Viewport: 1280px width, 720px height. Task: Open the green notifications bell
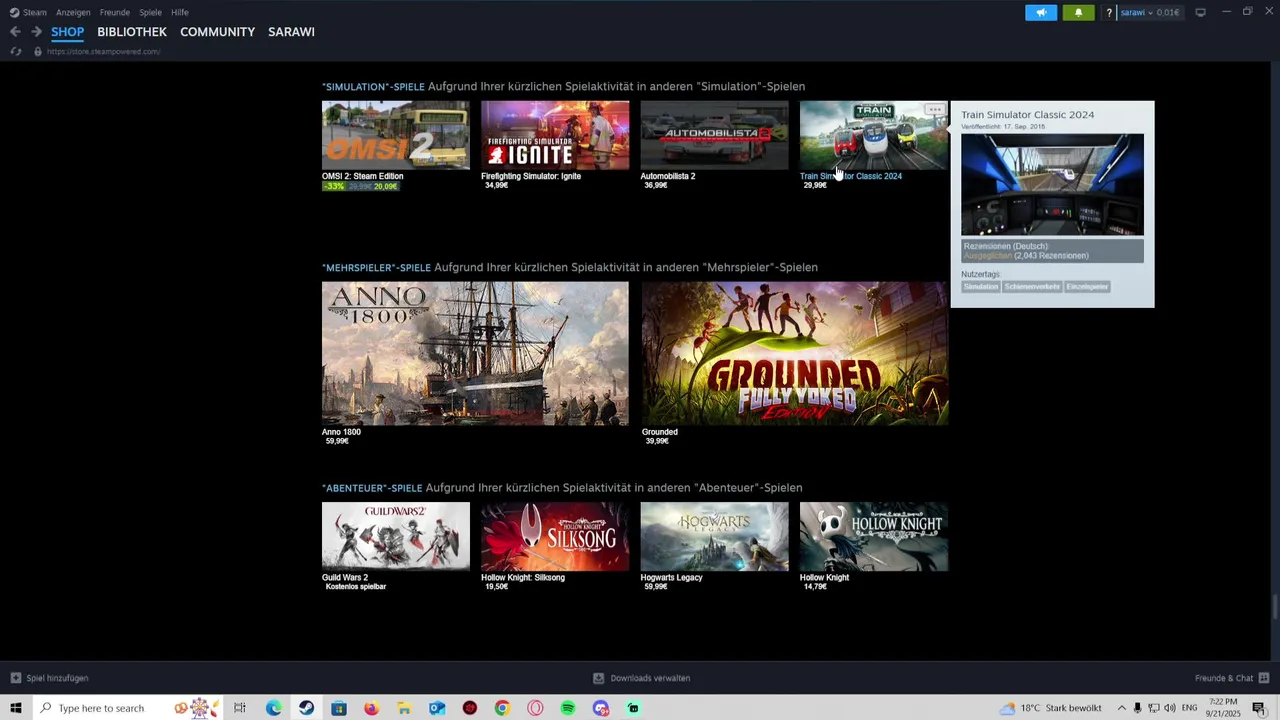(x=1078, y=12)
